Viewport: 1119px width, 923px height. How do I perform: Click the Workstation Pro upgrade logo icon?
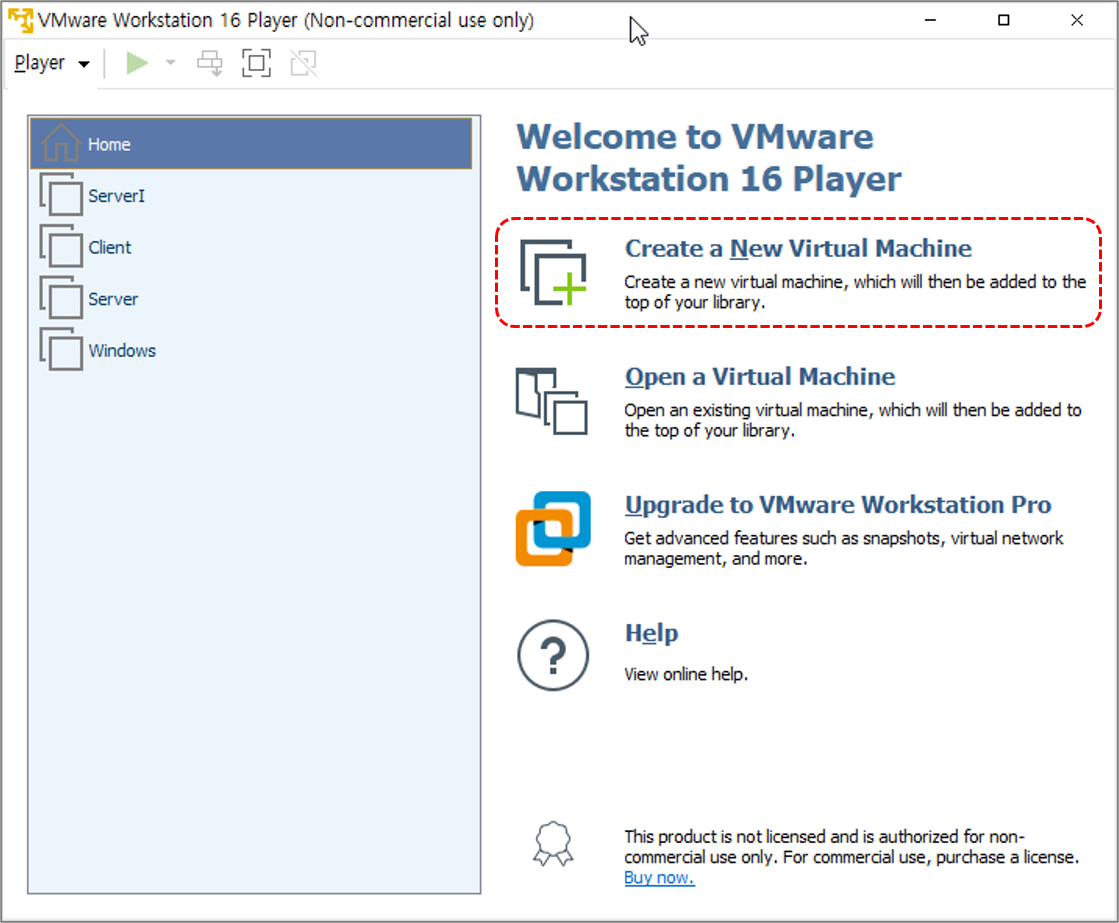(x=553, y=528)
